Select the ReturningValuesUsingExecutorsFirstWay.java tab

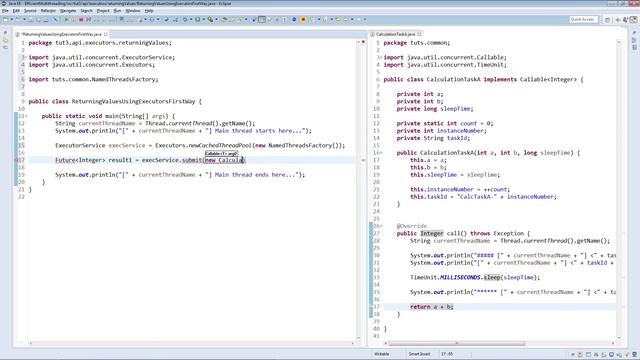[x=62, y=34]
